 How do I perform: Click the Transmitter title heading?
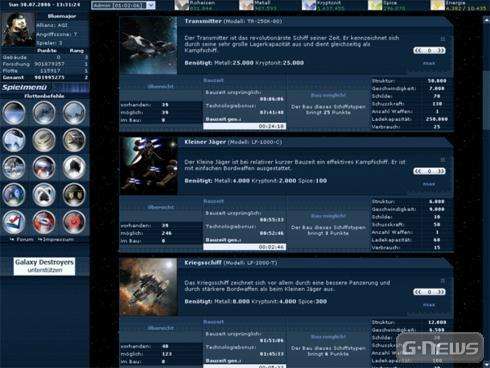coord(233,21)
